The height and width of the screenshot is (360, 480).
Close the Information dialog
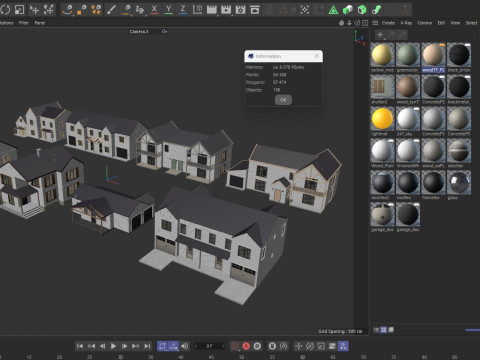[317, 56]
